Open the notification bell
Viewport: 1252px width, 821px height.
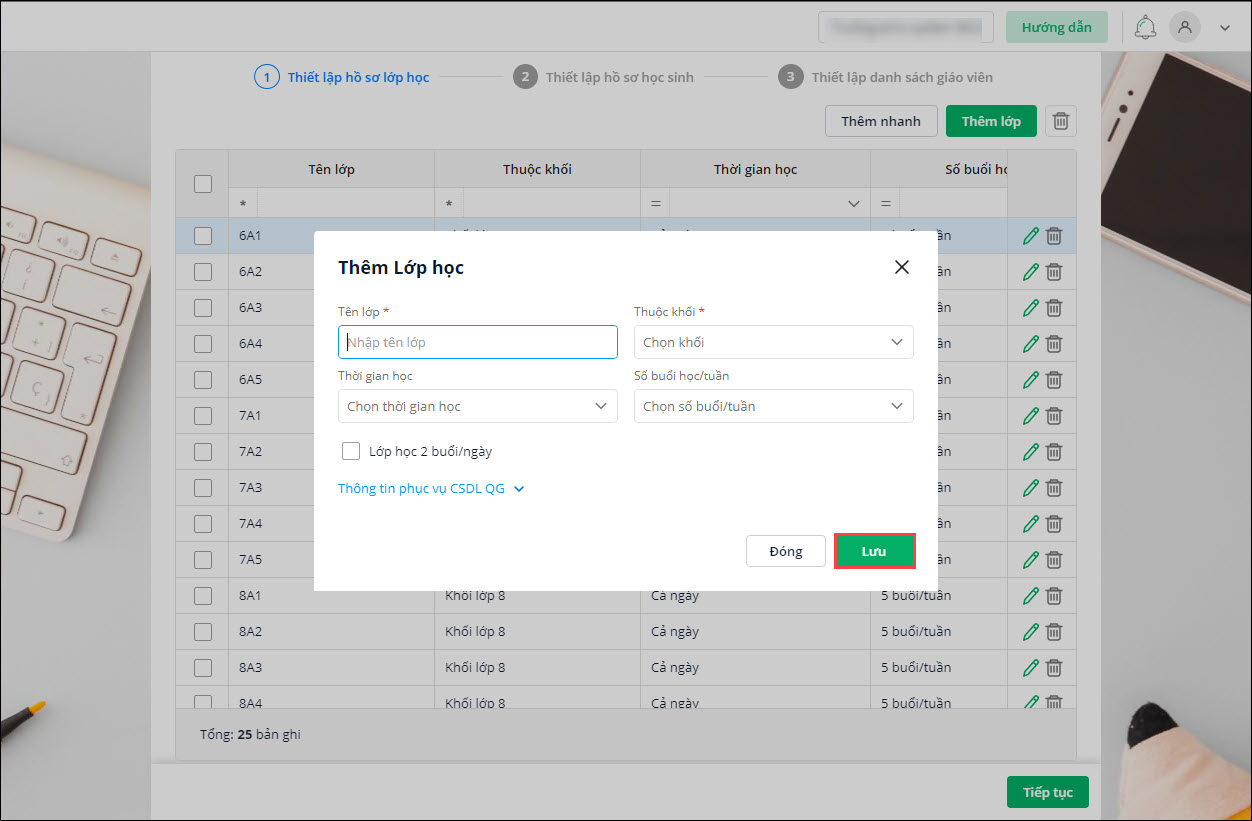click(x=1145, y=27)
